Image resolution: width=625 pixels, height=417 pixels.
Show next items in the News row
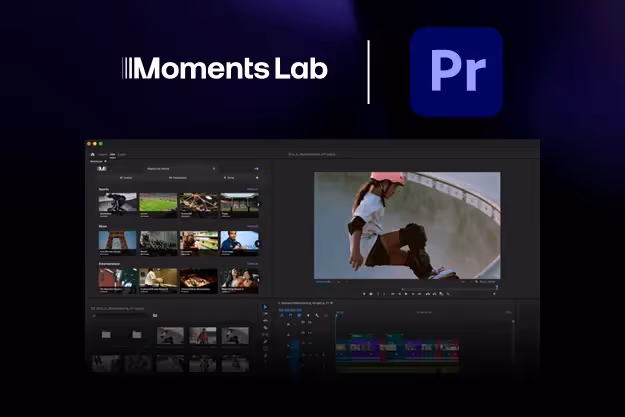[258, 243]
